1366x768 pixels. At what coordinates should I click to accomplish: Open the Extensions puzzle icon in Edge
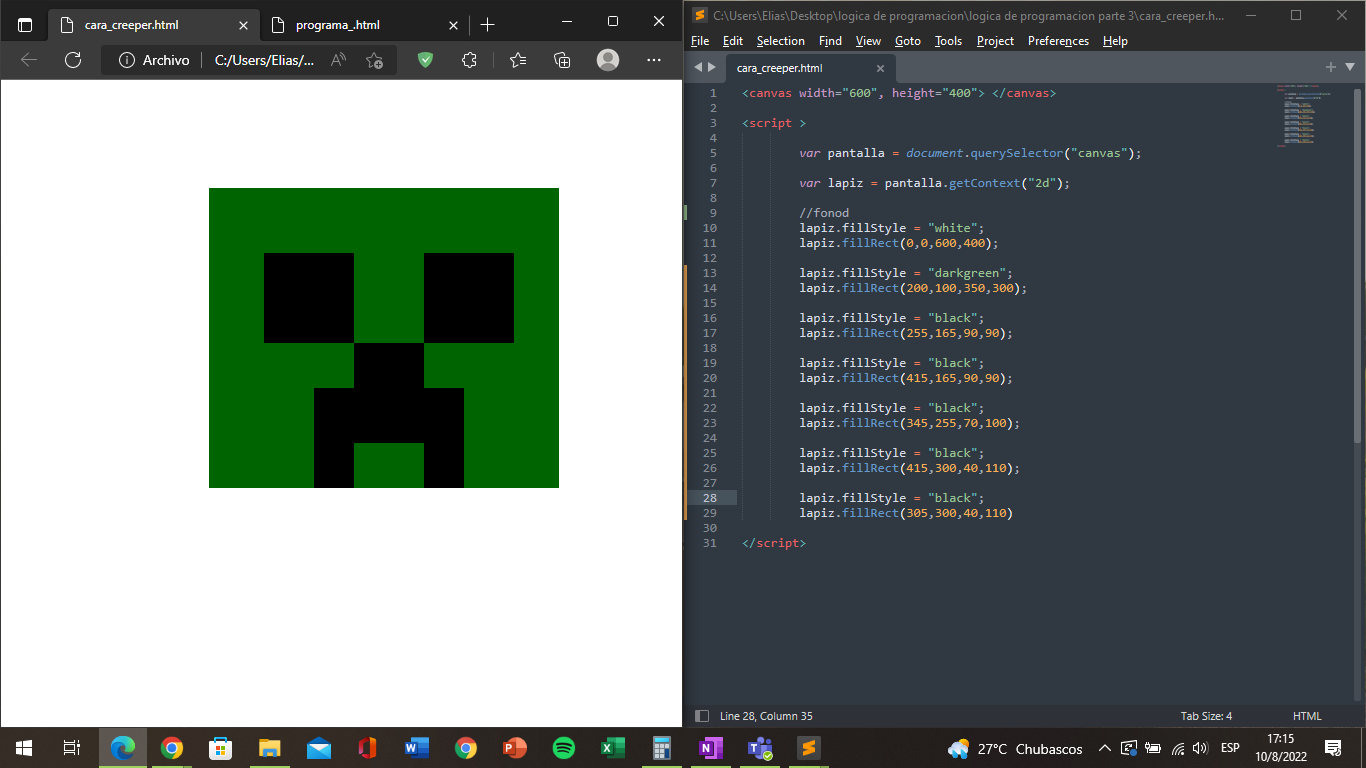click(469, 60)
